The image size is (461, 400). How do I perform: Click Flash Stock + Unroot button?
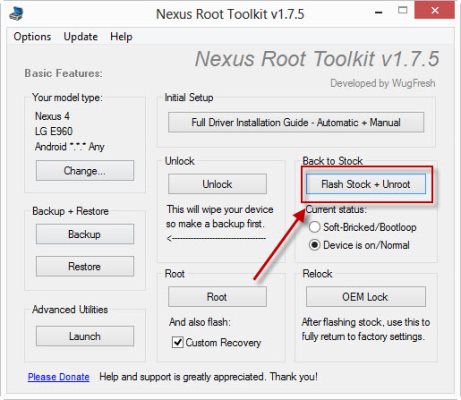pos(366,184)
